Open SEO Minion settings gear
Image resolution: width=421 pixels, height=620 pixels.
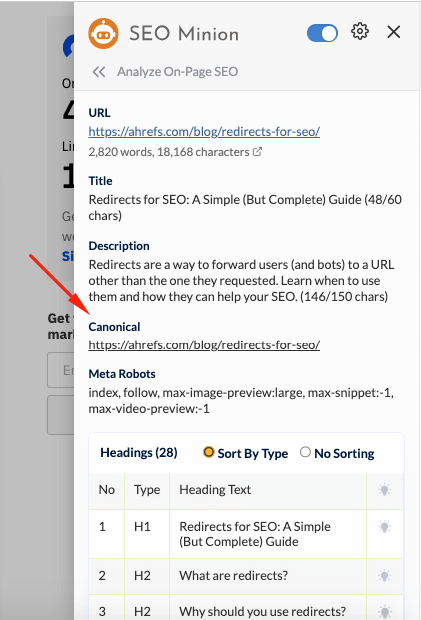click(x=360, y=32)
